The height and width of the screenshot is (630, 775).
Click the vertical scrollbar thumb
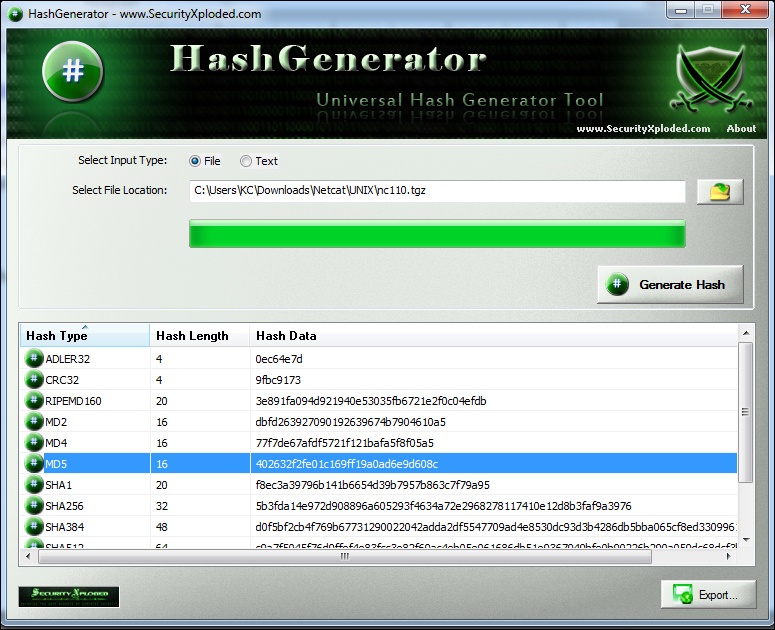click(x=746, y=412)
